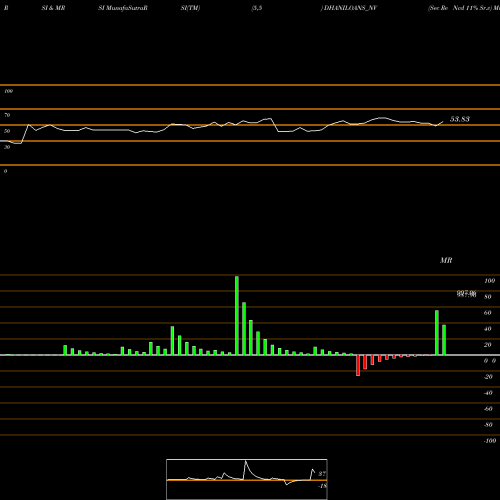The height and width of the screenshot is (500, 500).
Task: Click the tallest green MR histogram bar
Action: [237, 315]
